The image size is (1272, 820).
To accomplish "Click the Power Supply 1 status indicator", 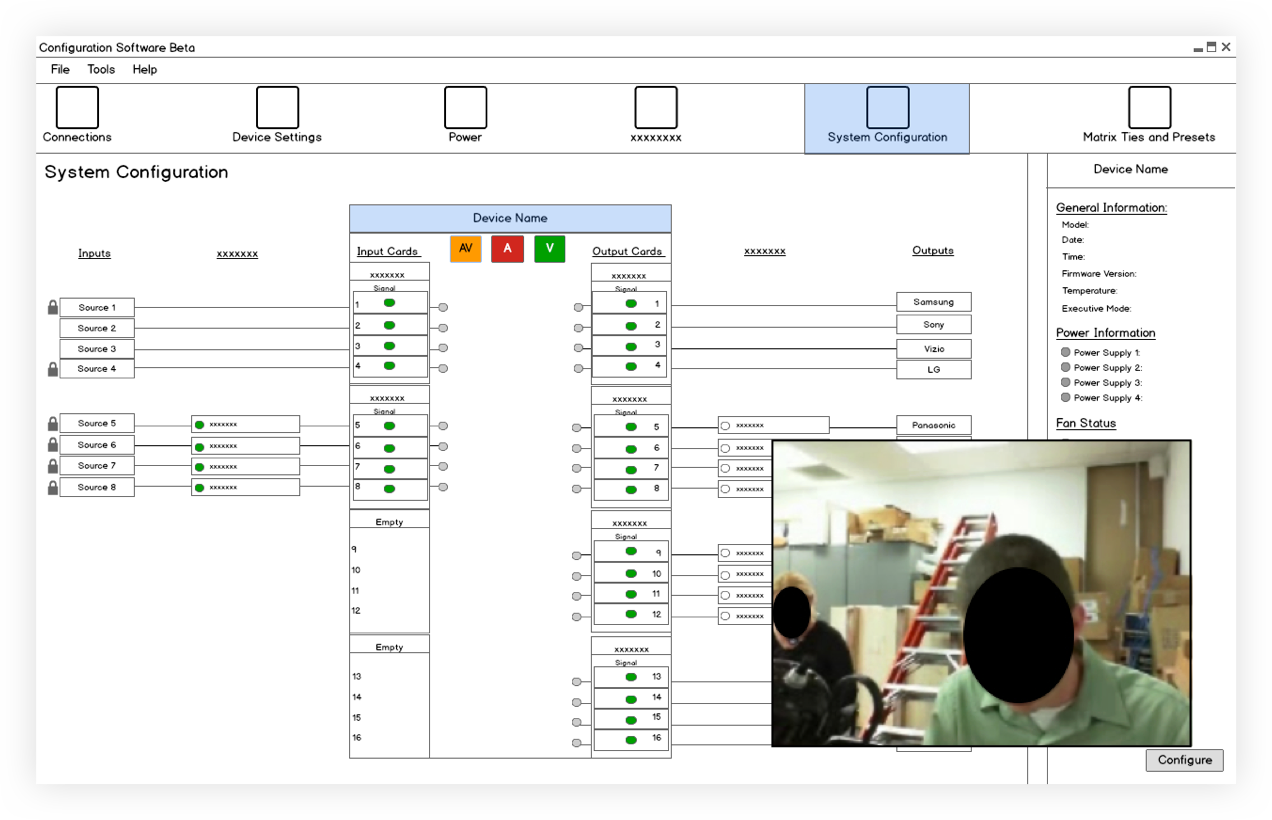I will (x=1065, y=352).
